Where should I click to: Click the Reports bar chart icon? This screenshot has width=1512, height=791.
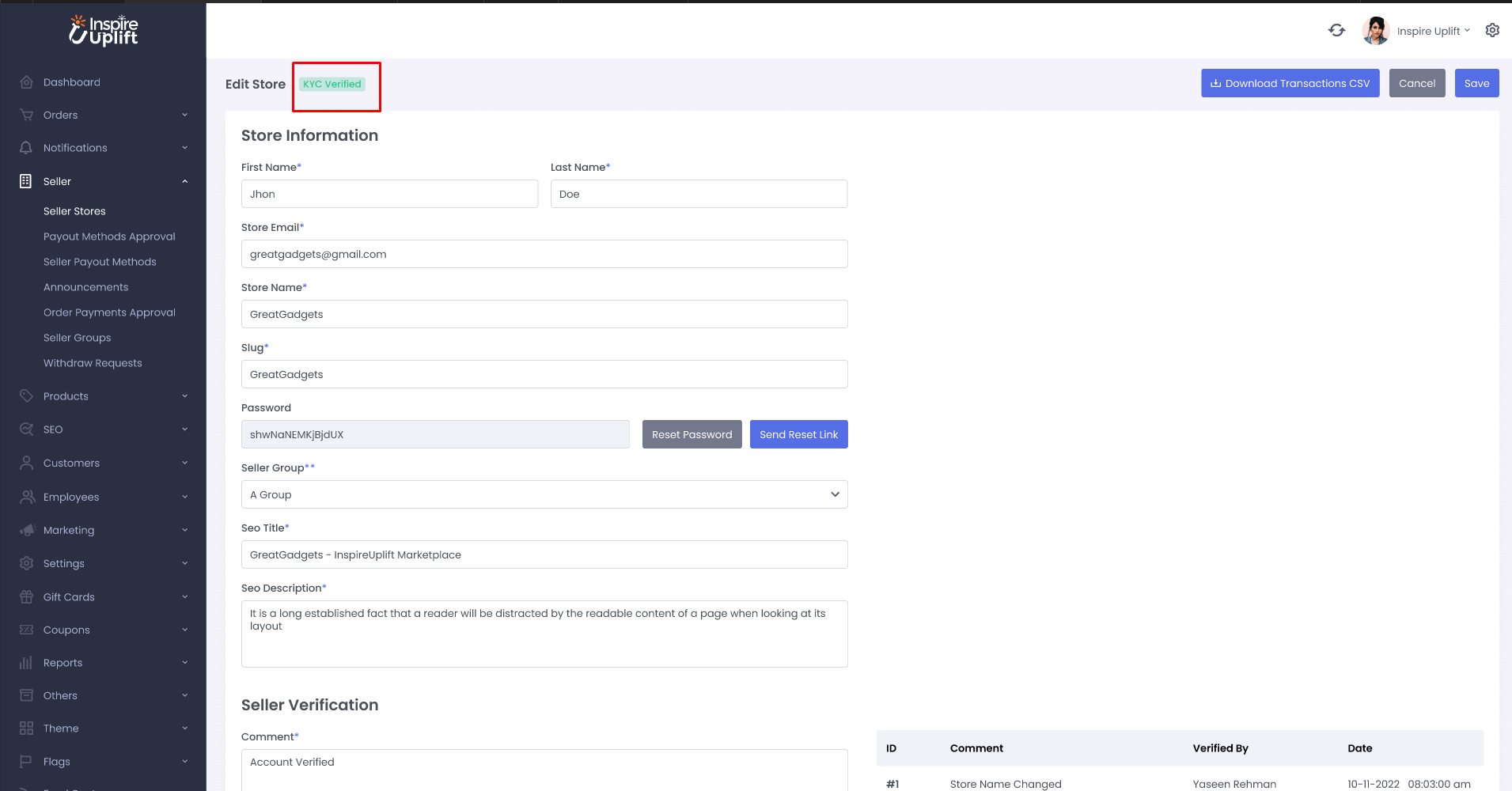point(26,663)
